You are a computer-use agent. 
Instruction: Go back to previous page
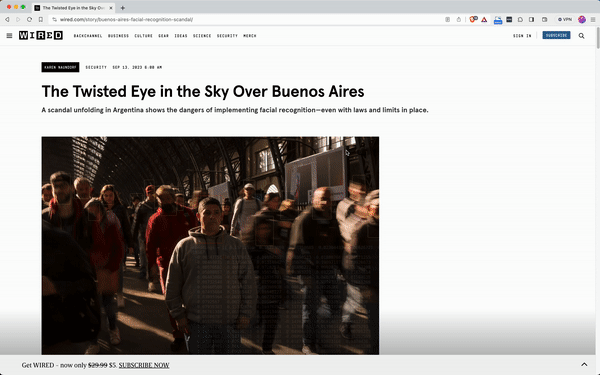pyautogui.click(x=7, y=20)
